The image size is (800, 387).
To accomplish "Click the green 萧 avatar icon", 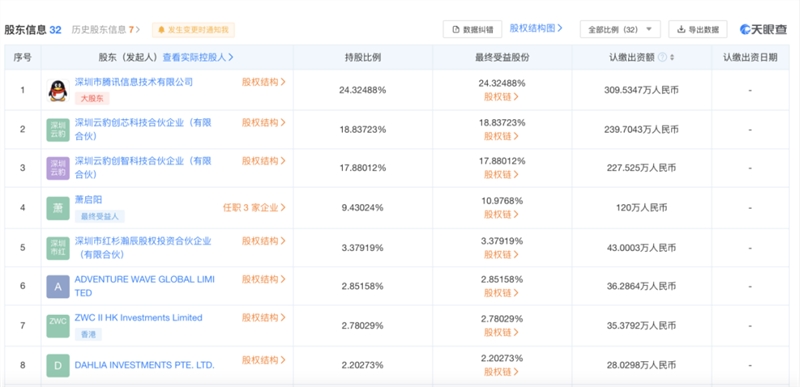I will point(58,208).
